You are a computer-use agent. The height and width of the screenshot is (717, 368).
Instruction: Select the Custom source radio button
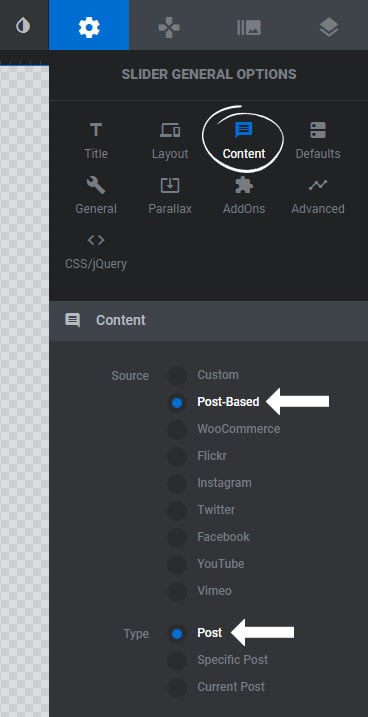pos(176,376)
